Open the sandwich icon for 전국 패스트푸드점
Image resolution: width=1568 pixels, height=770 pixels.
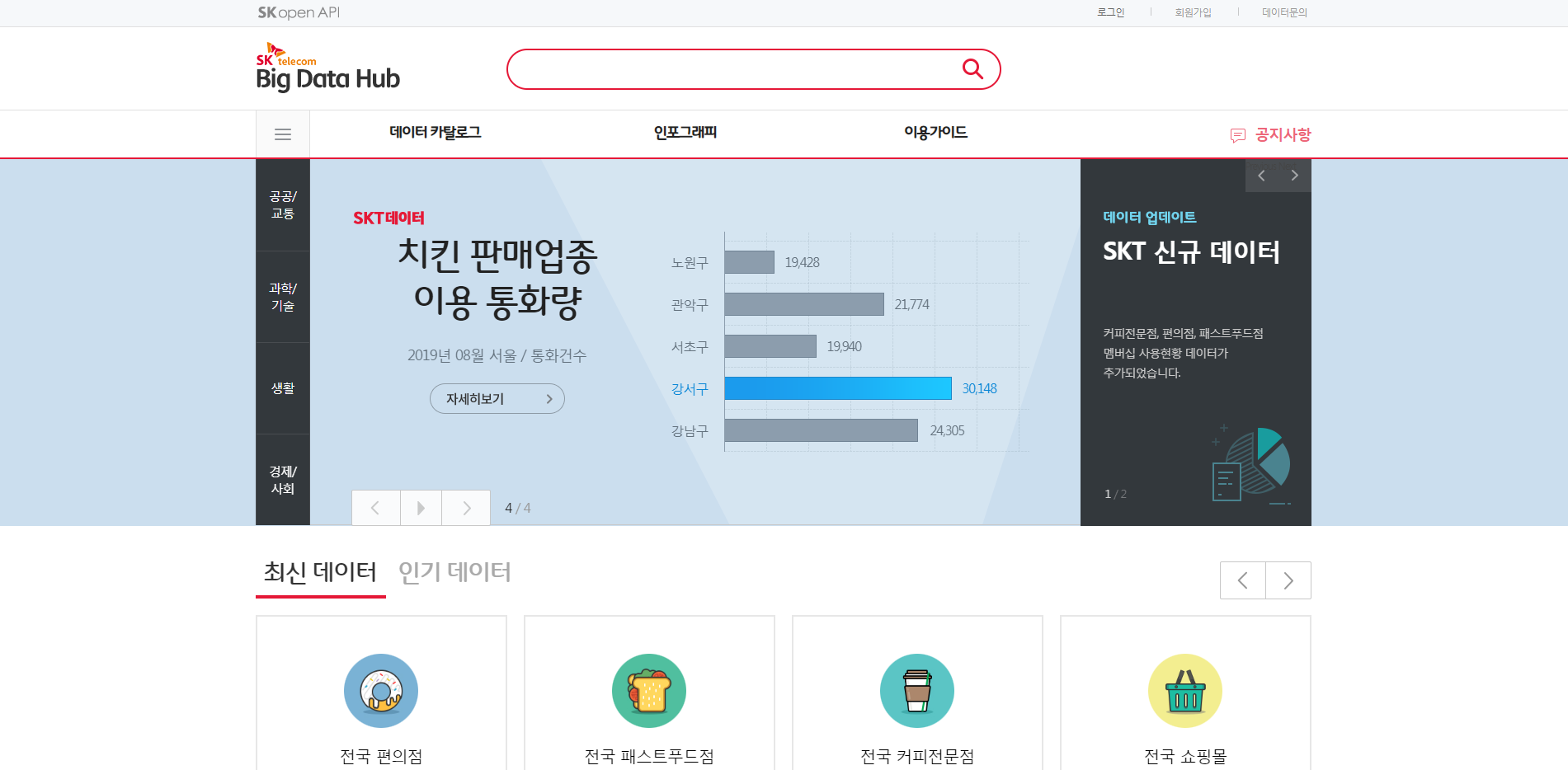coord(649,691)
